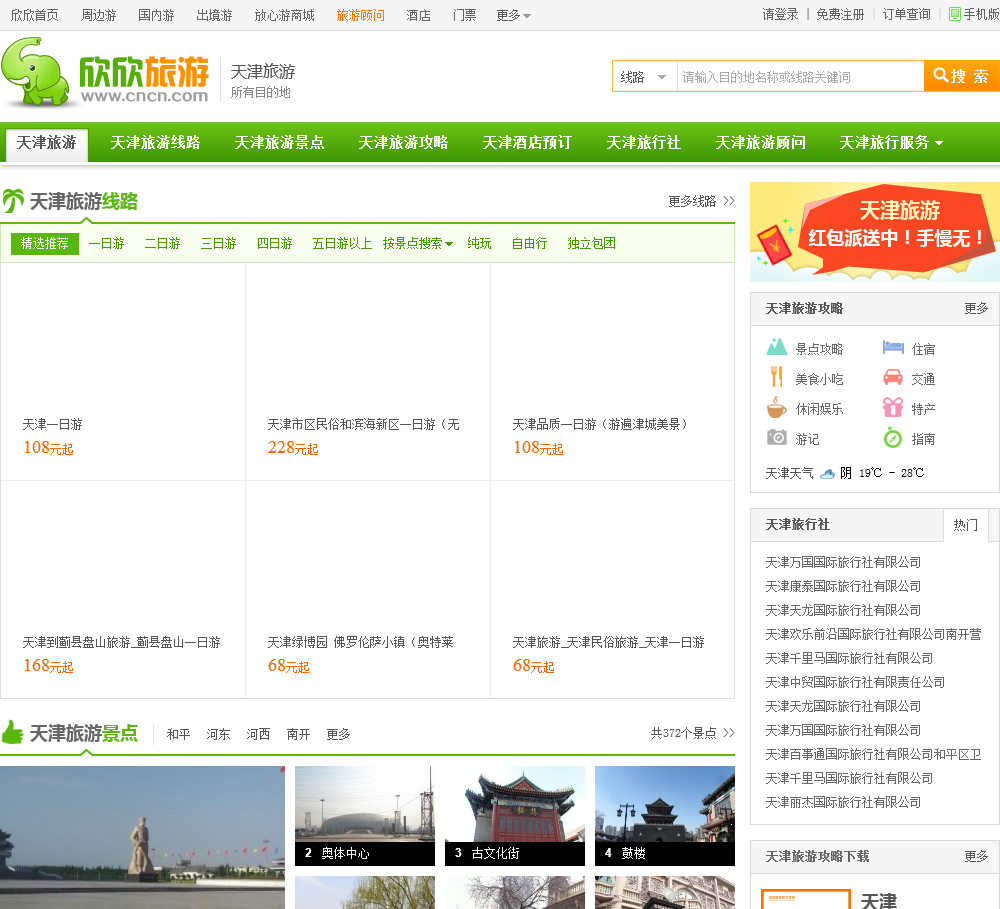Open the 天津旅游景点 nav item

tap(279, 142)
